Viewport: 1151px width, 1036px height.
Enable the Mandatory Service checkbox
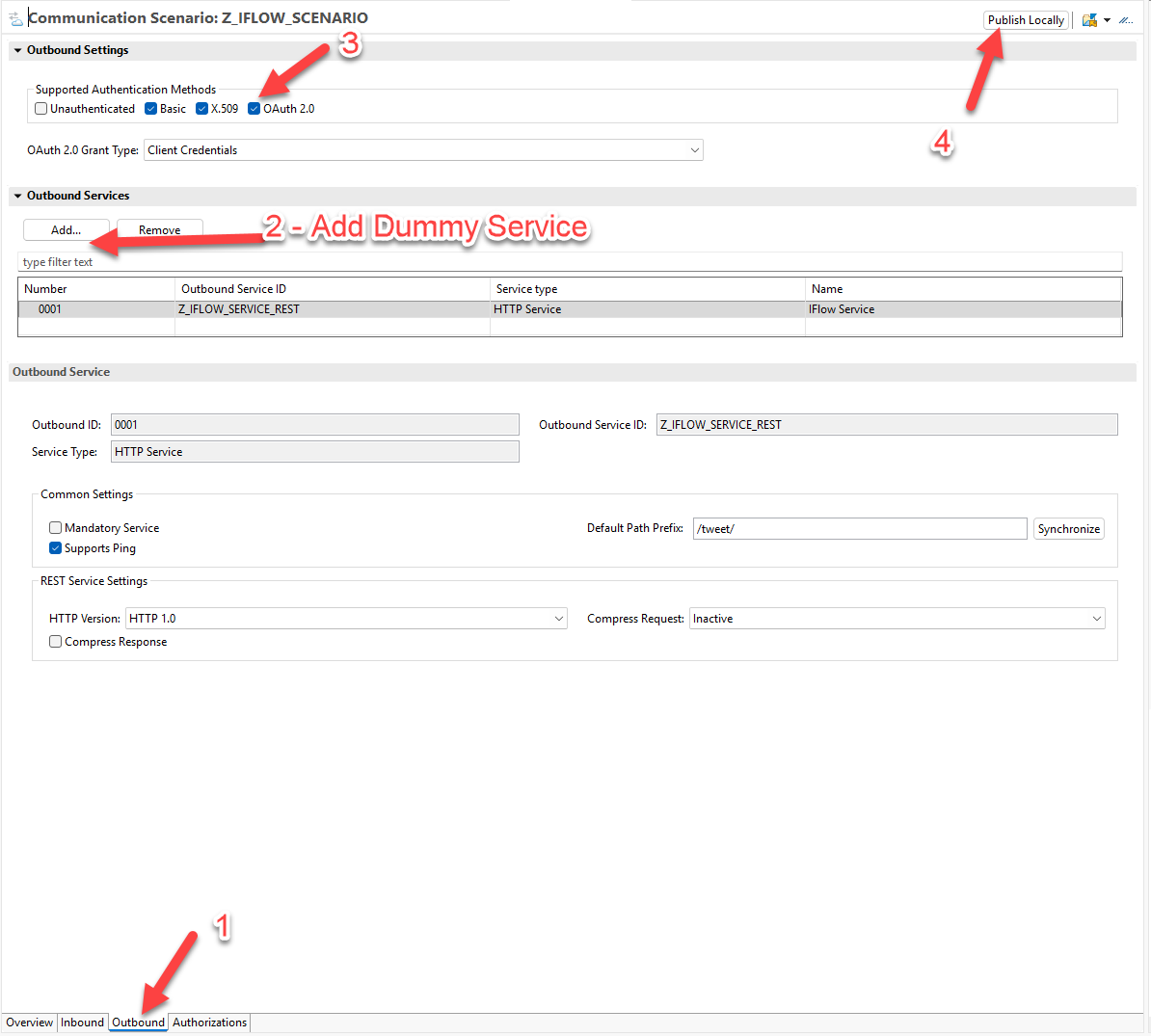click(56, 528)
